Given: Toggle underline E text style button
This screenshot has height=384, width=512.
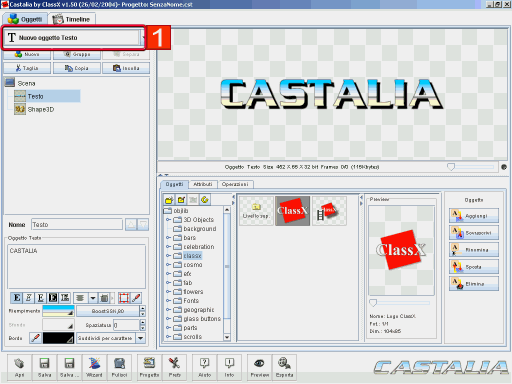Looking at the screenshot, I should tap(41, 298).
